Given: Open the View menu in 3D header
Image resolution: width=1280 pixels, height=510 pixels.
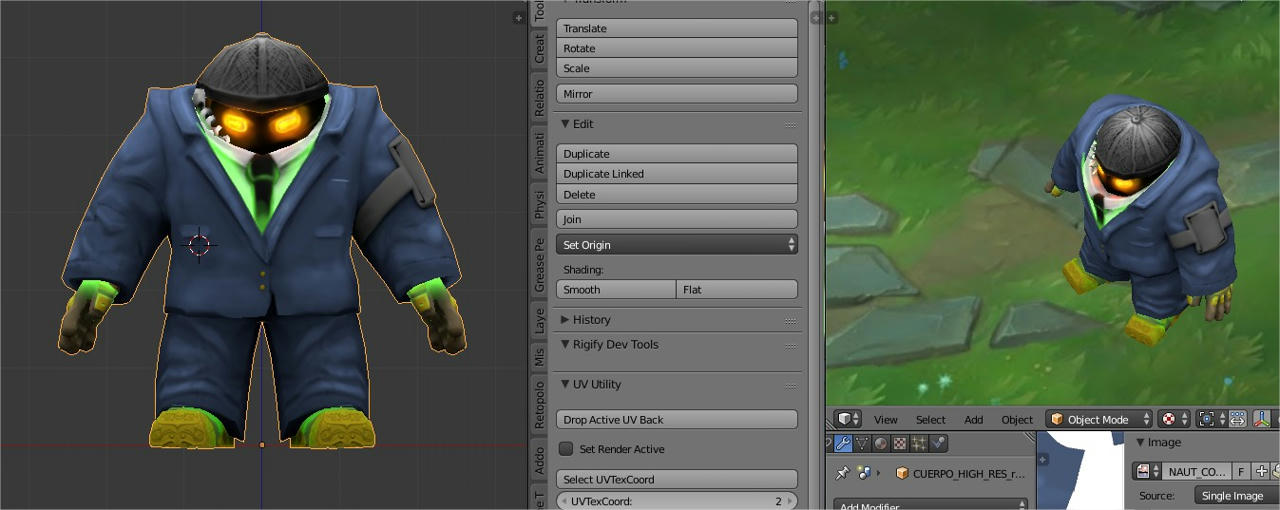Looking at the screenshot, I should (886, 420).
